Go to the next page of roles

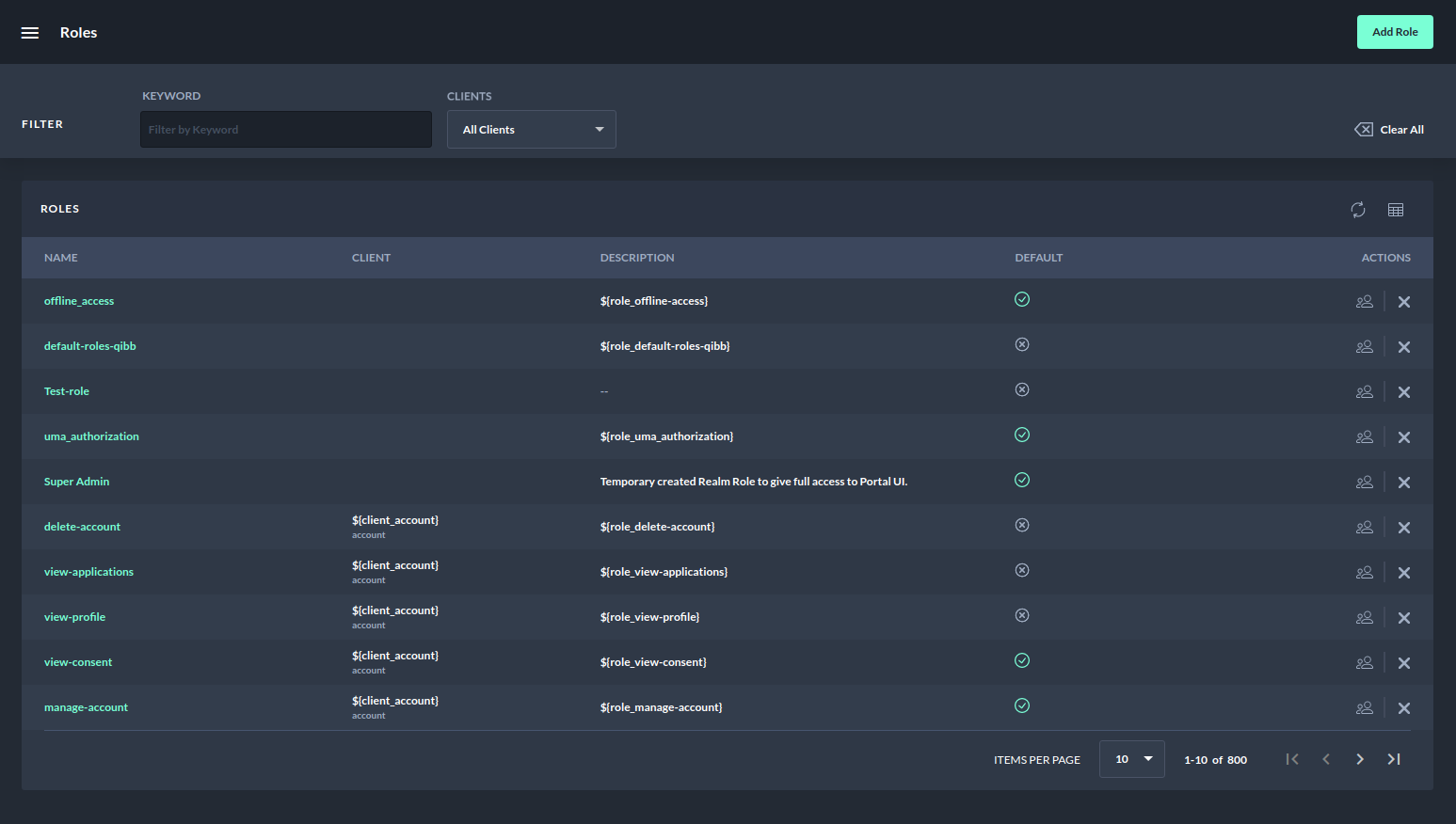coord(1359,759)
